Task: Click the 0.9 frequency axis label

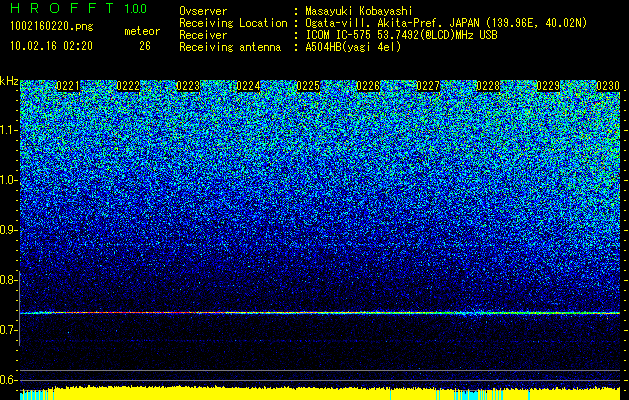Action: point(9,230)
